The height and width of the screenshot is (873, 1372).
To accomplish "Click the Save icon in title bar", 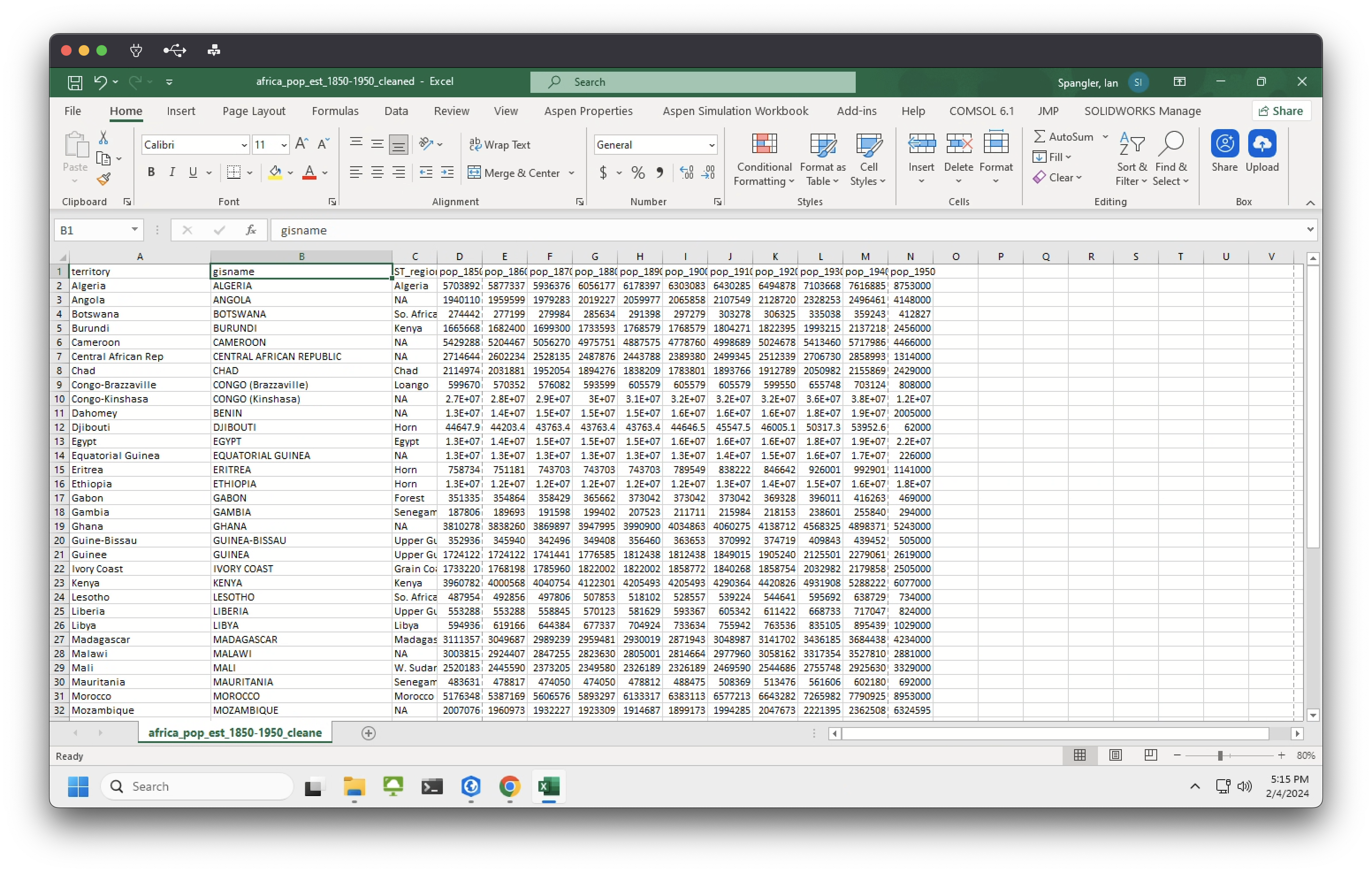I will coord(75,82).
